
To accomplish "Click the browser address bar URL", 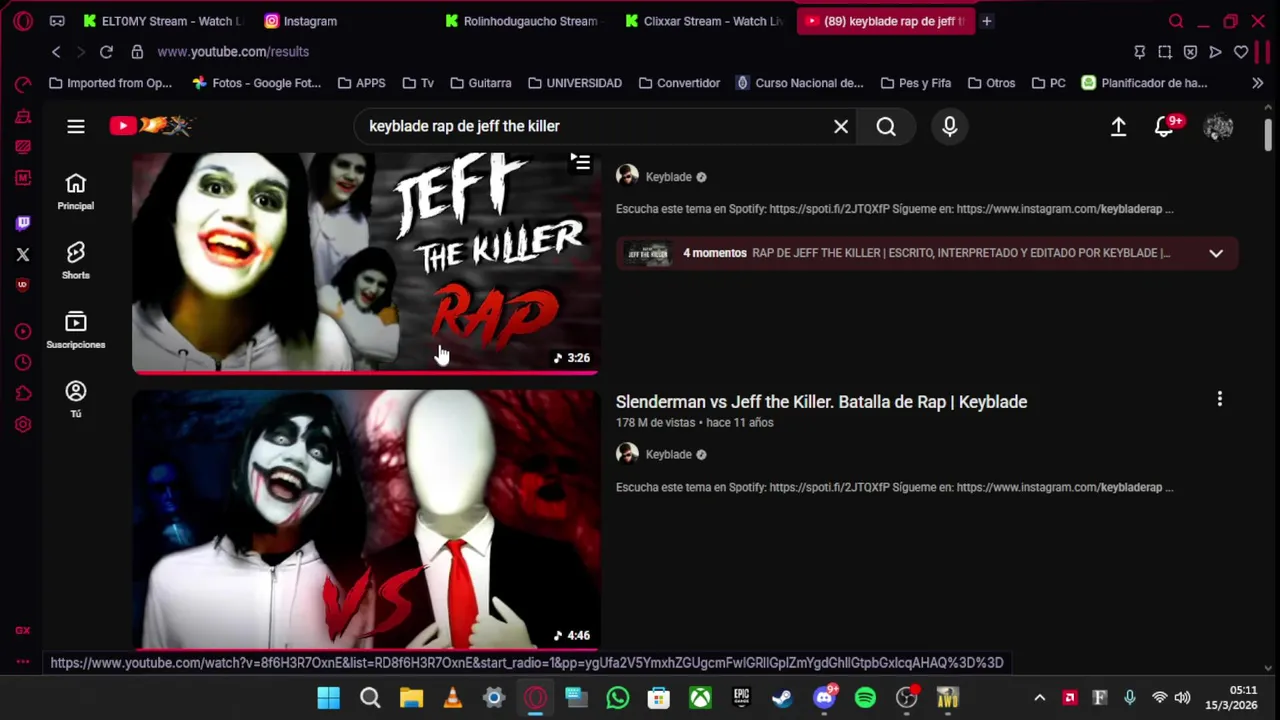I will coord(233,52).
